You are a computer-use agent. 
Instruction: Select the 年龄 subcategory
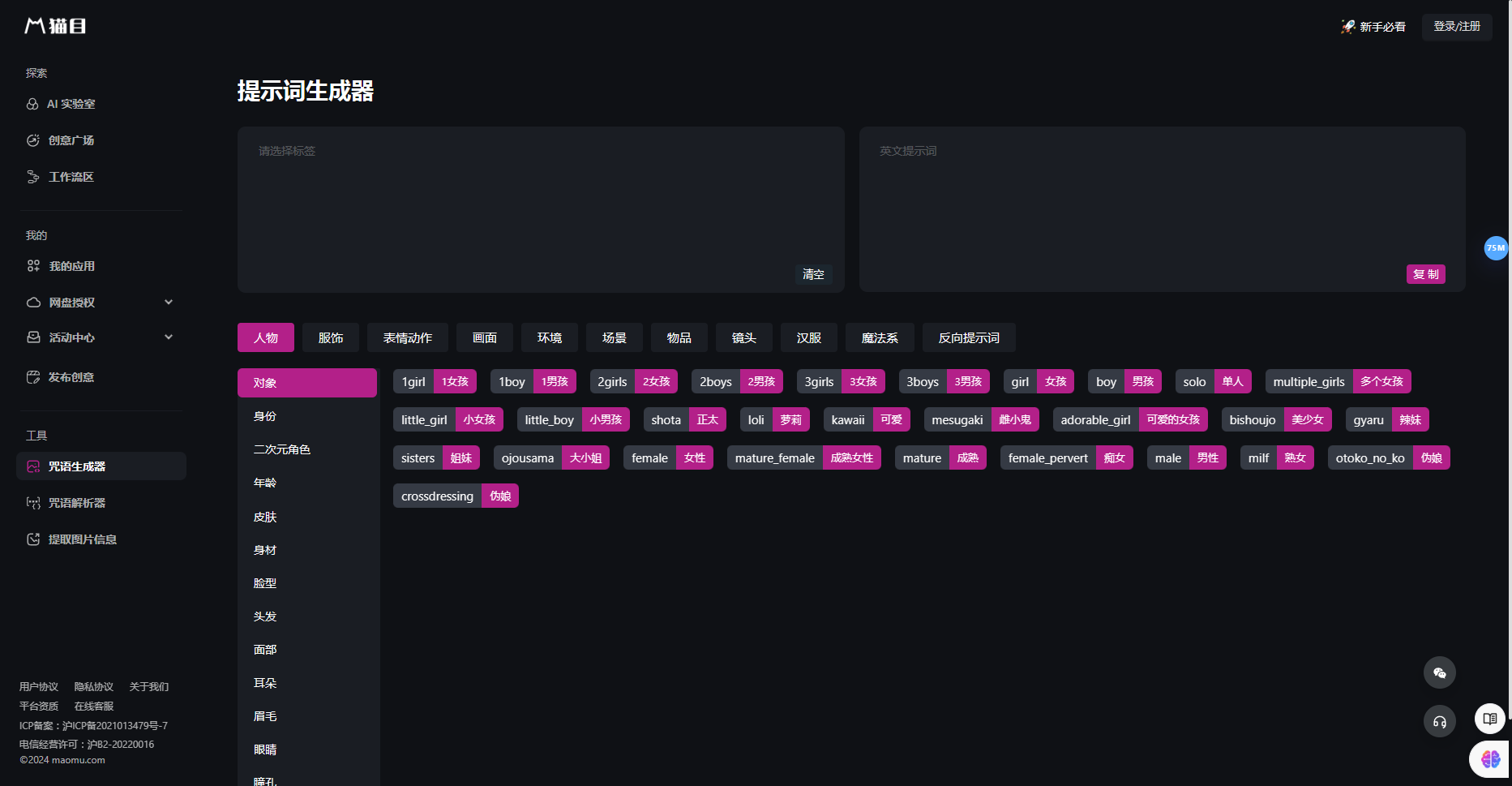pos(307,483)
